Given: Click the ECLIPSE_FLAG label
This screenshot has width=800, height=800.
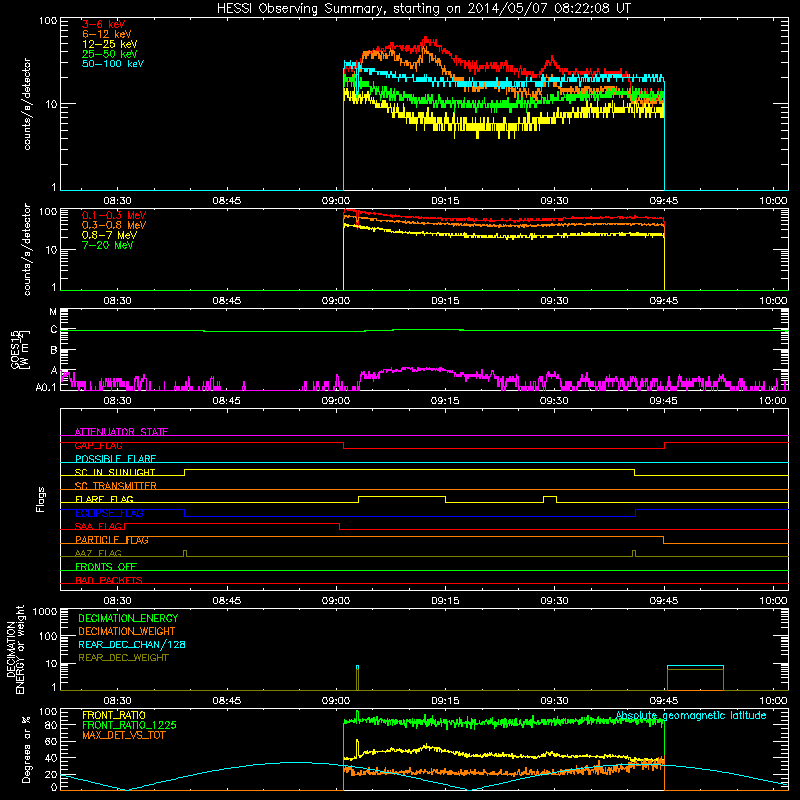Looking at the screenshot, I should (x=109, y=513).
